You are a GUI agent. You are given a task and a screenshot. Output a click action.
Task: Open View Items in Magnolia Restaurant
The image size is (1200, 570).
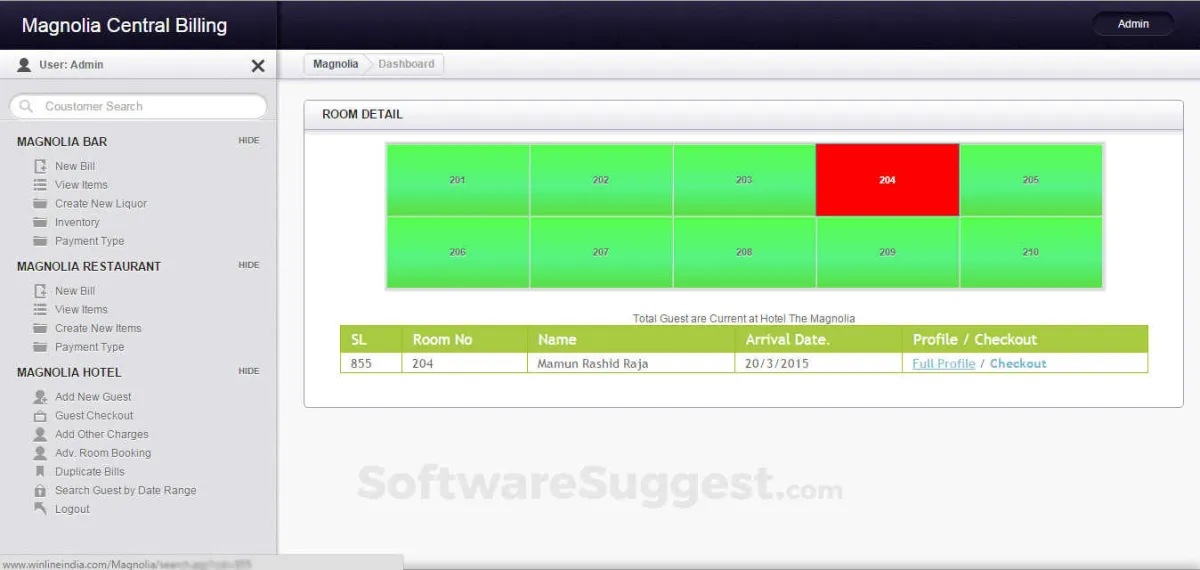coord(81,310)
